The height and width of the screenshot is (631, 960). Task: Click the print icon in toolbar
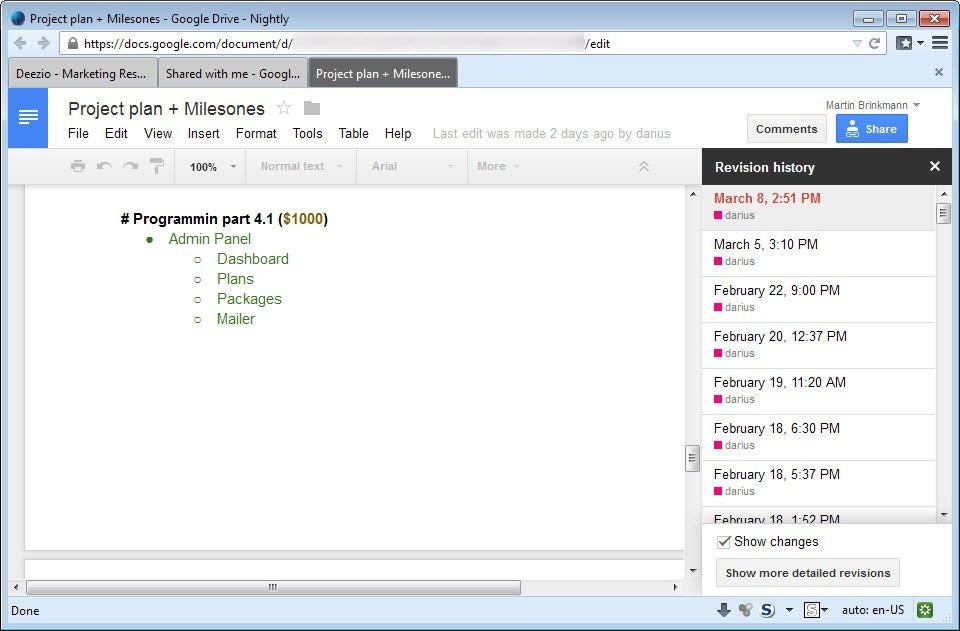click(78, 166)
